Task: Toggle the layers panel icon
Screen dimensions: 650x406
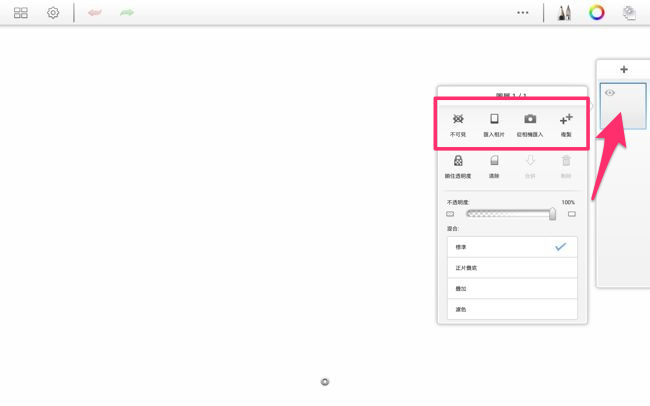Action: point(629,13)
